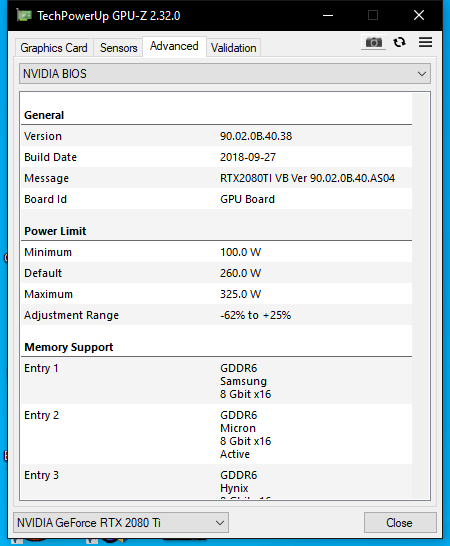Image resolution: width=450 pixels, height=546 pixels.
Task: Select the Advanced tab
Action: point(174,46)
